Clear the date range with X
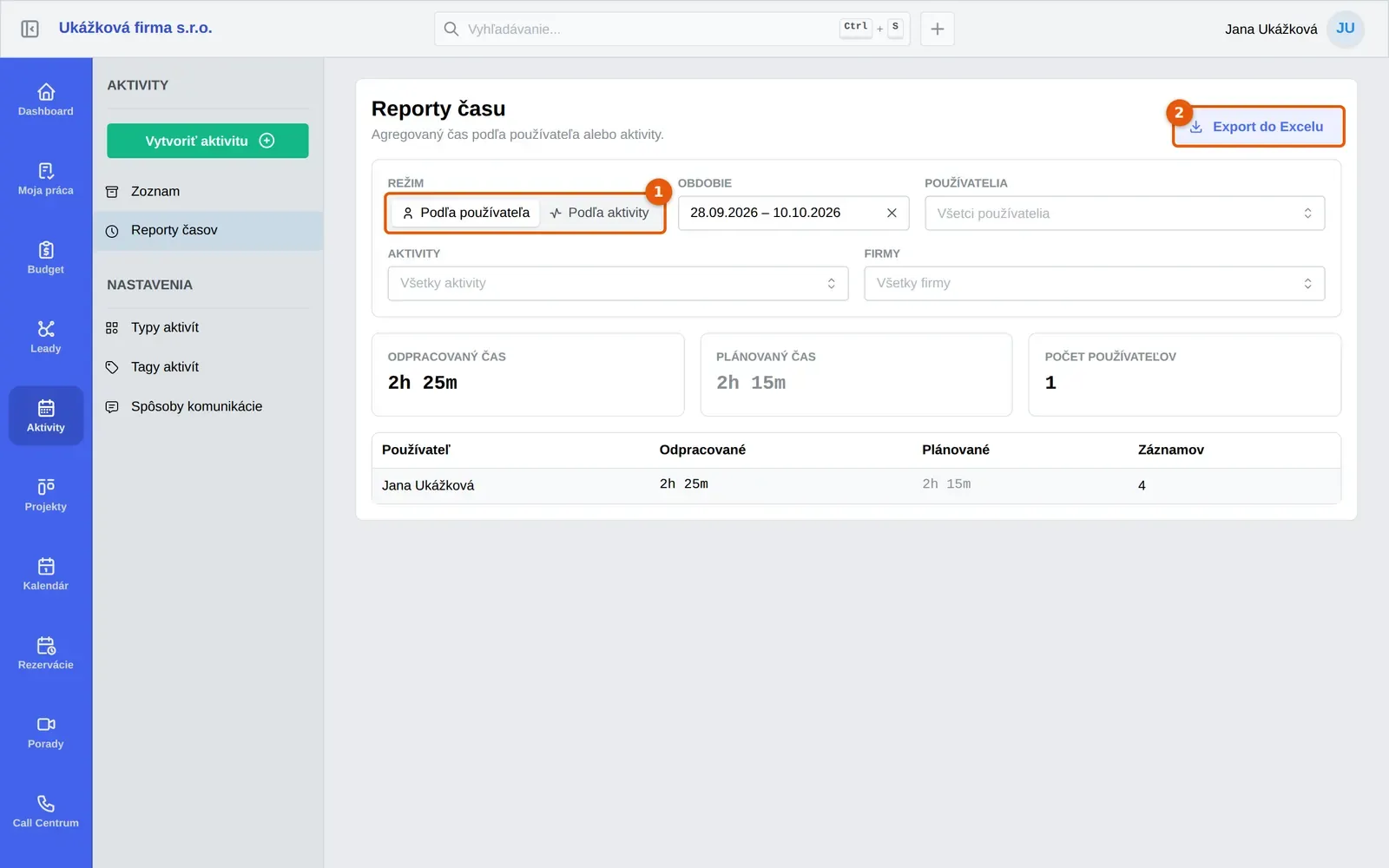The width and height of the screenshot is (1389, 868). pos(892,213)
